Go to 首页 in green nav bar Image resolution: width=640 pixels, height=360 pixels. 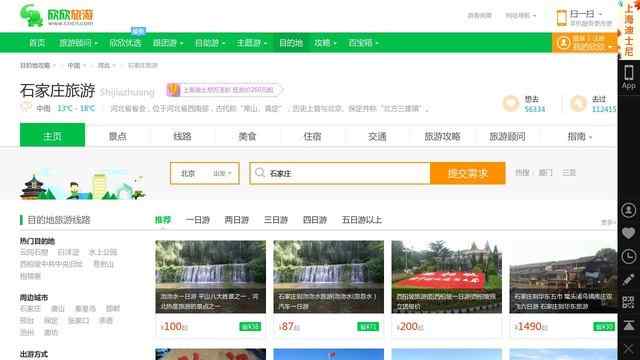(37, 43)
